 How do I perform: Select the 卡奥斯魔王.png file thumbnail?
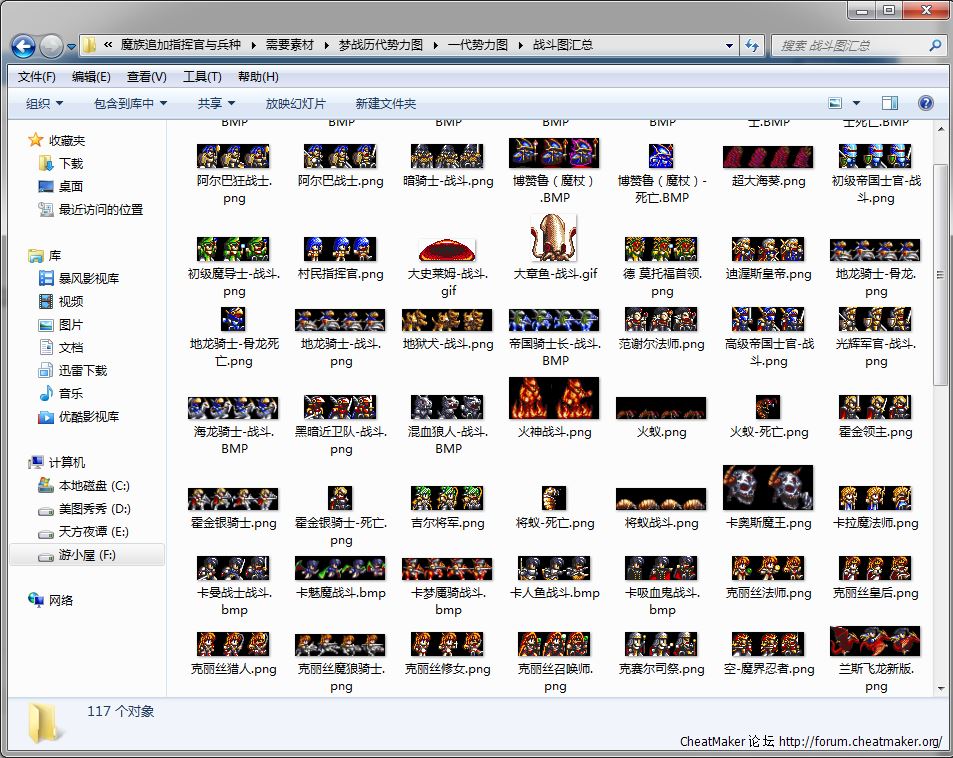[768, 489]
